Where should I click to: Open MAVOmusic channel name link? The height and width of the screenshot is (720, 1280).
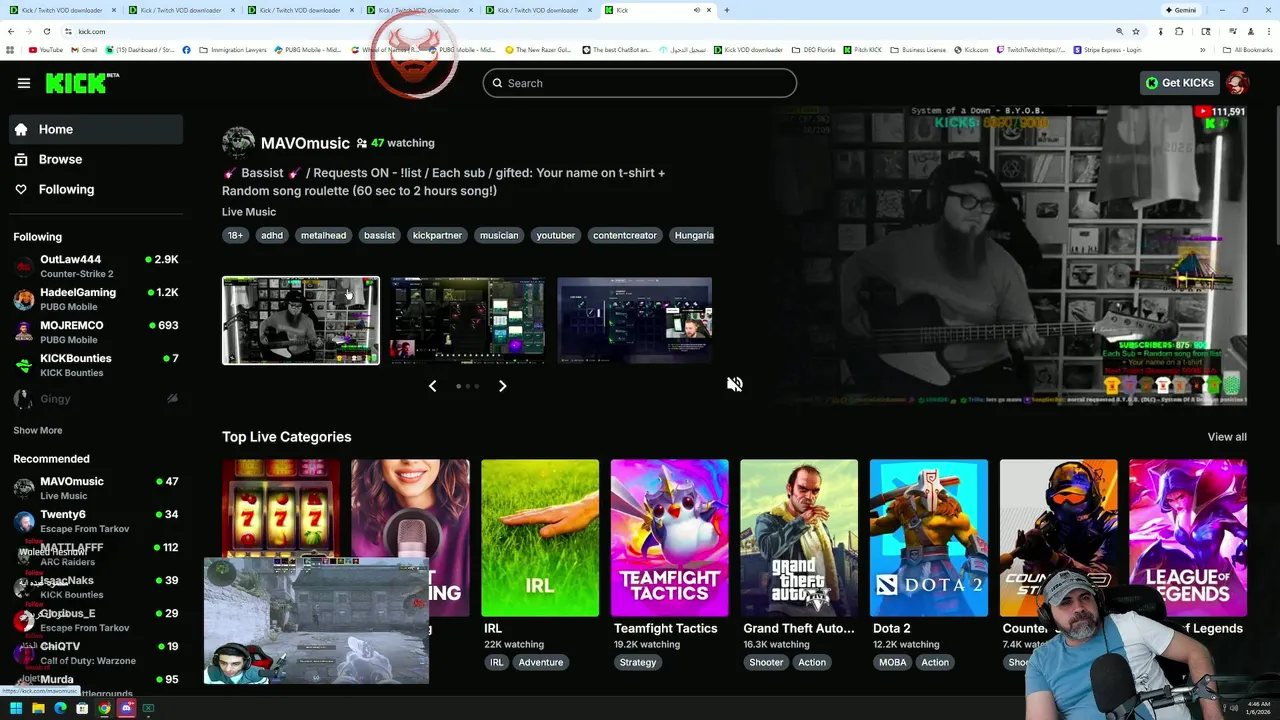(305, 143)
